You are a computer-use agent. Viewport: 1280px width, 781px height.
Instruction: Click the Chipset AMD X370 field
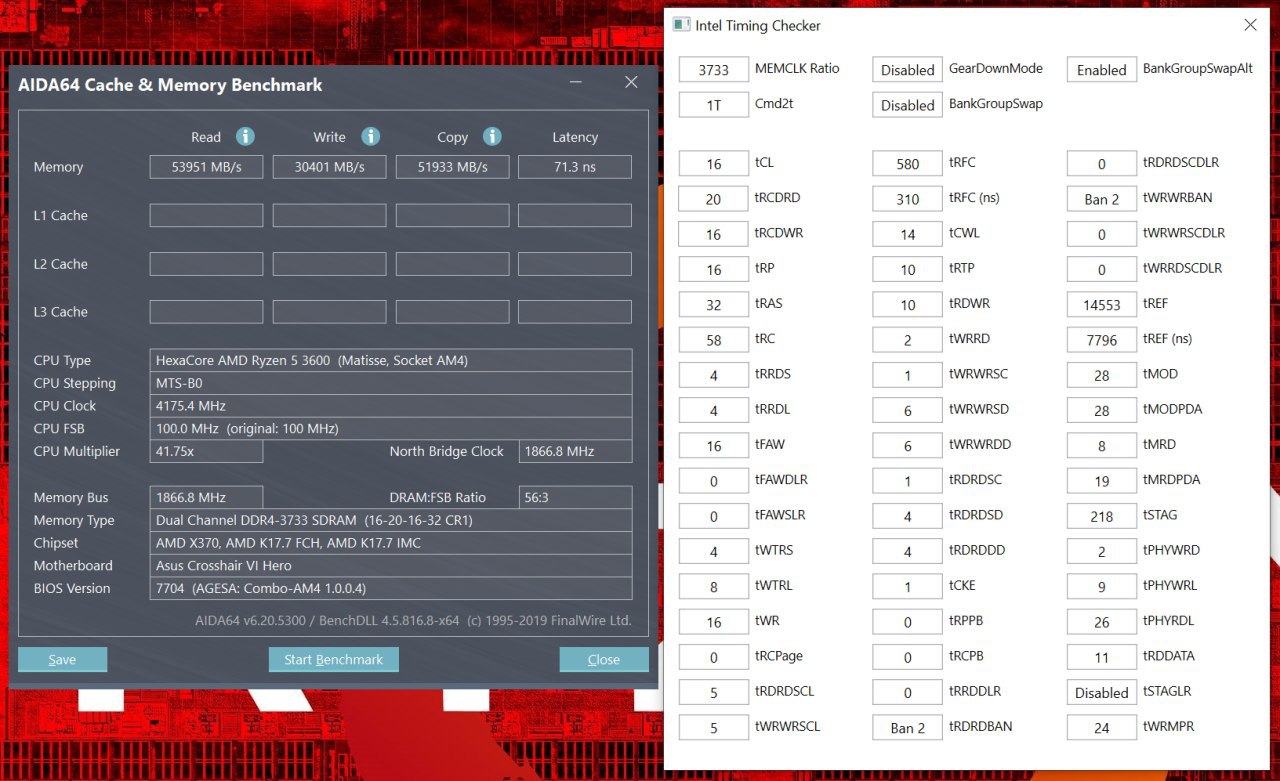point(391,543)
